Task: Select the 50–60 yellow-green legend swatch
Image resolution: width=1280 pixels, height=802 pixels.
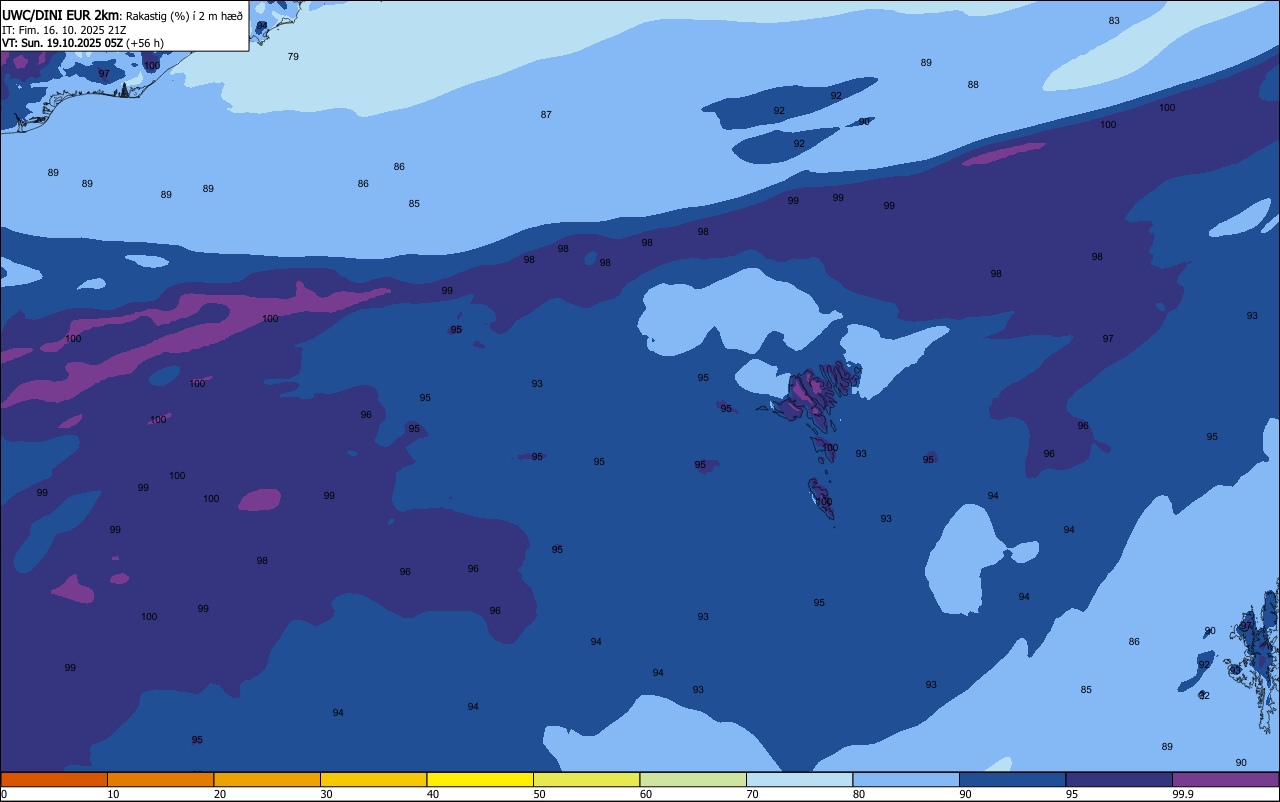Action: (x=586, y=779)
